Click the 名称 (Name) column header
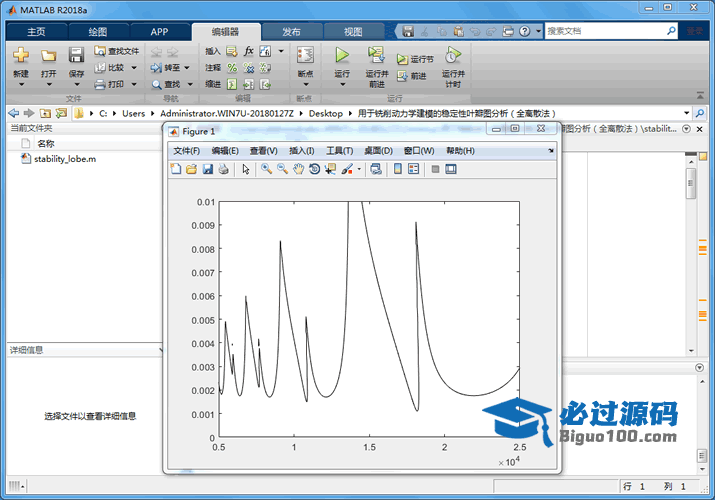This screenshot has width=715, height=500. click(x=46, y=144)
